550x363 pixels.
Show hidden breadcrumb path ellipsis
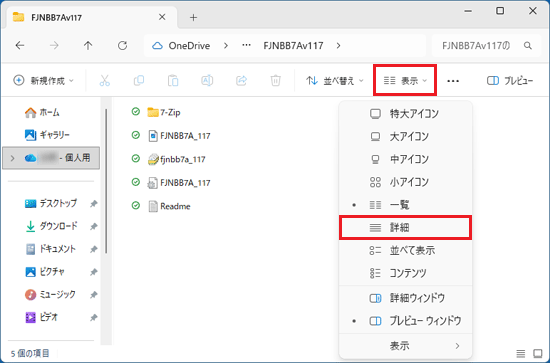point(247,46)
